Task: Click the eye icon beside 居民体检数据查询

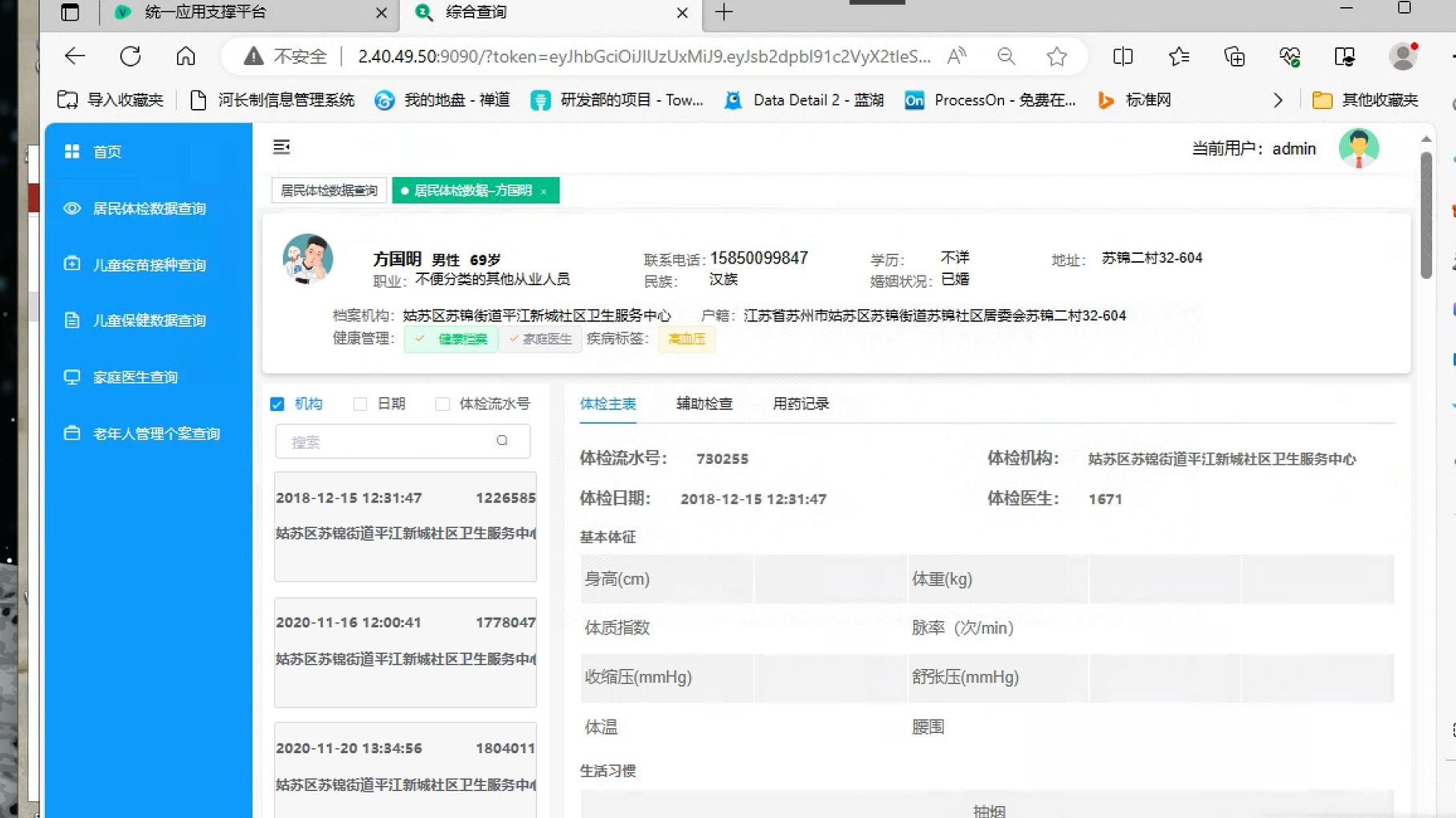Action: click(x=72, y=208)
